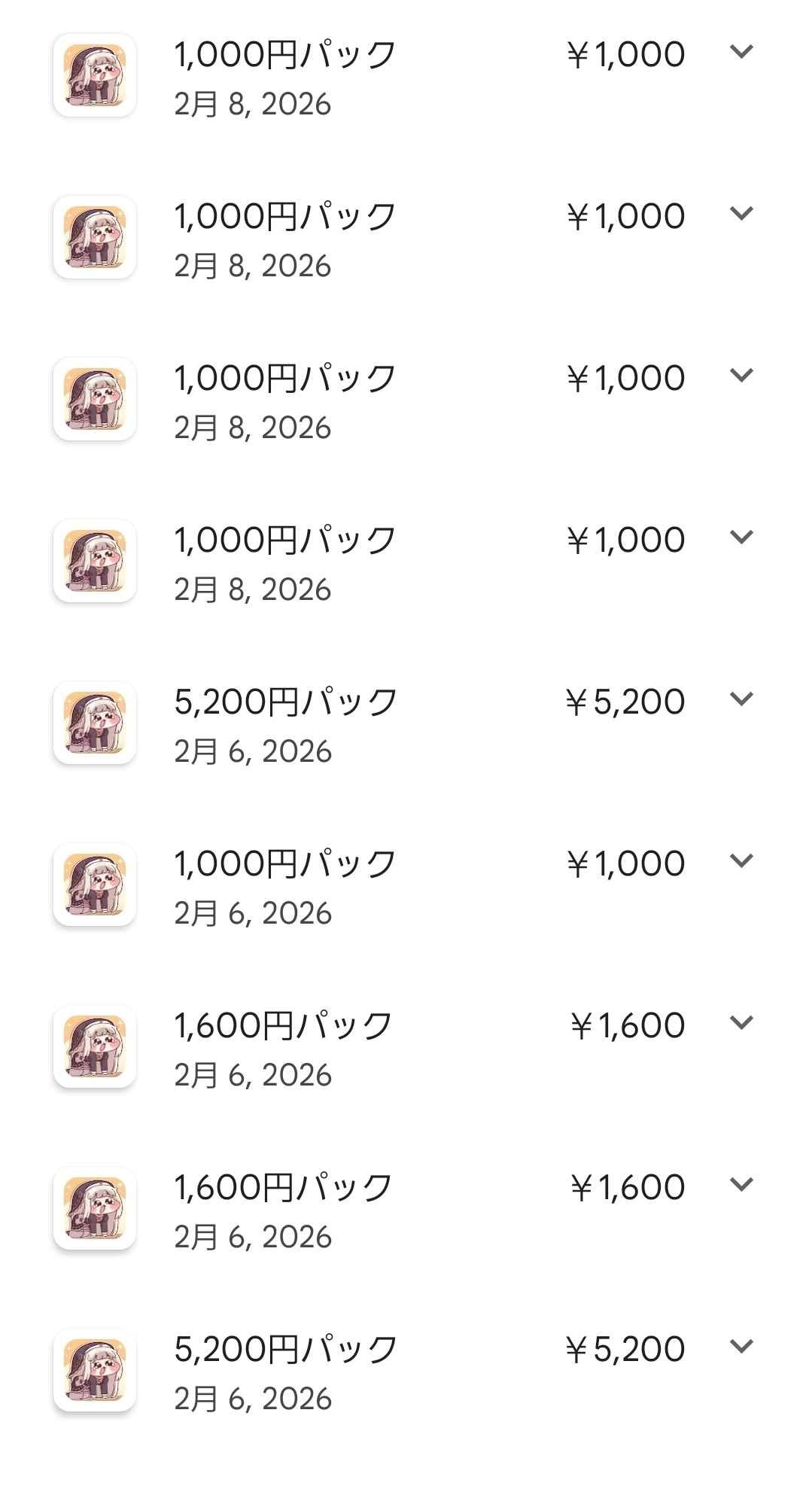Expand the last ¥5,200 purchase chevron

(741, 1347)
